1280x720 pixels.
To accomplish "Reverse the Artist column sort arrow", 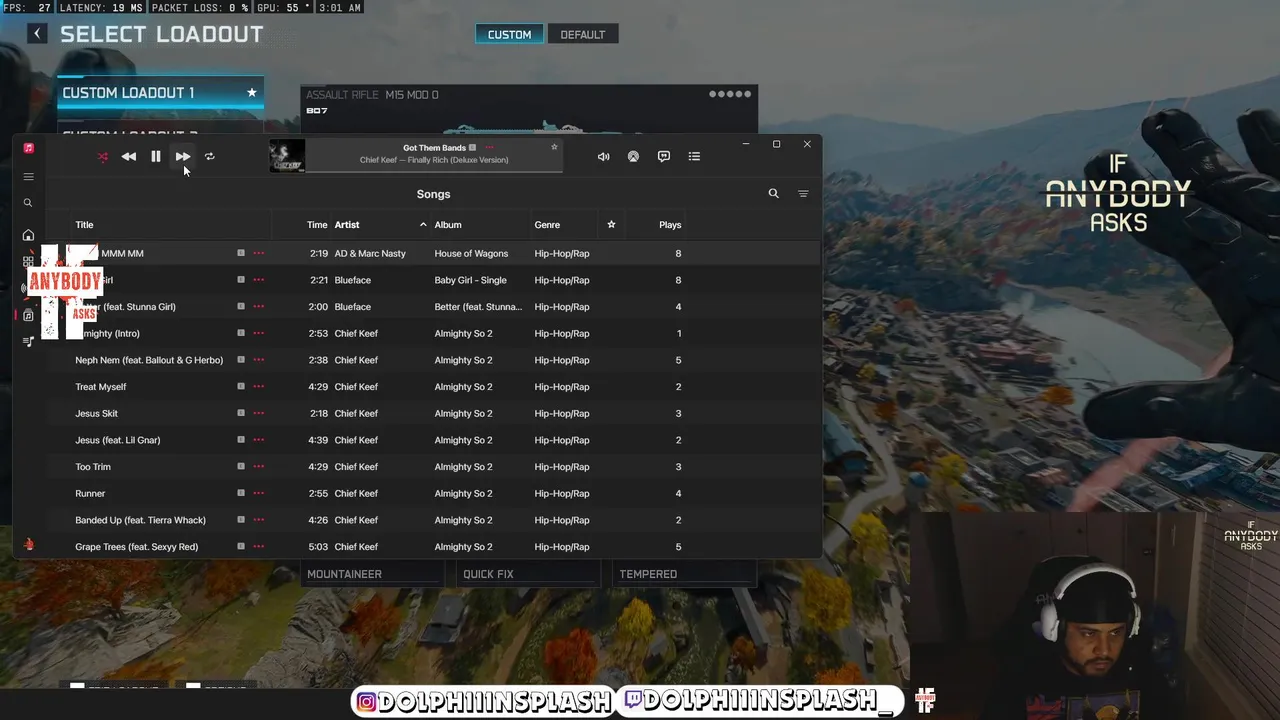I will 423,225.
